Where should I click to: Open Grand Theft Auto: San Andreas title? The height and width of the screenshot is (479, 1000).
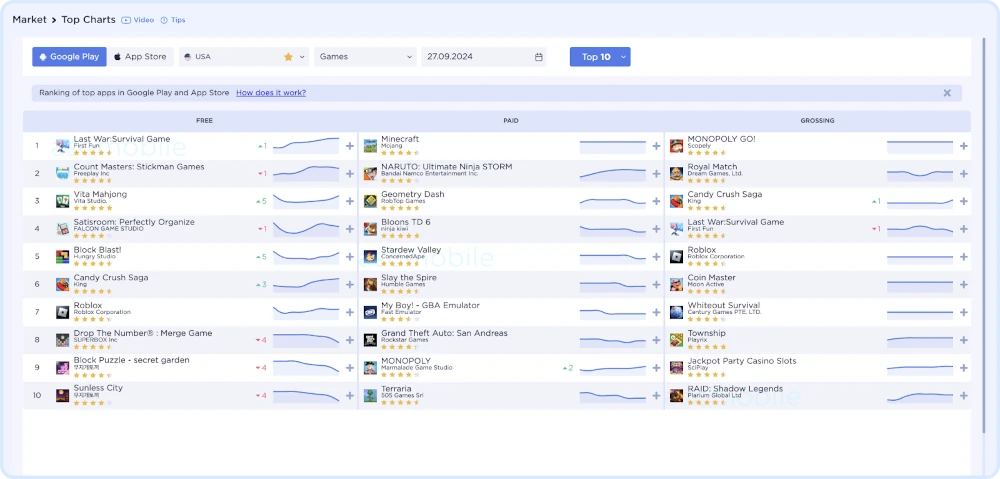445,333
